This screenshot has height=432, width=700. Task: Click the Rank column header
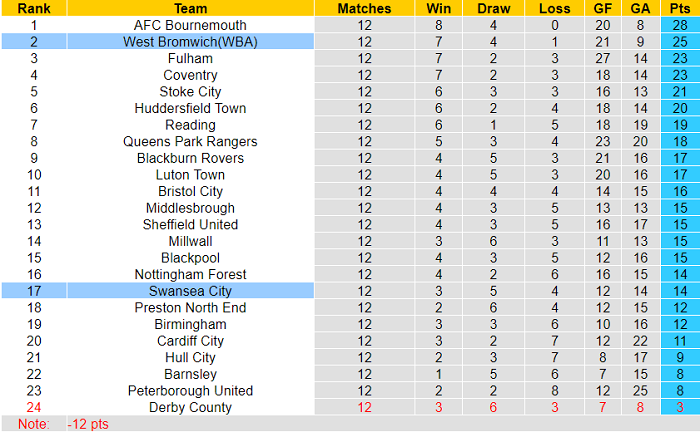tap(35, 8)
